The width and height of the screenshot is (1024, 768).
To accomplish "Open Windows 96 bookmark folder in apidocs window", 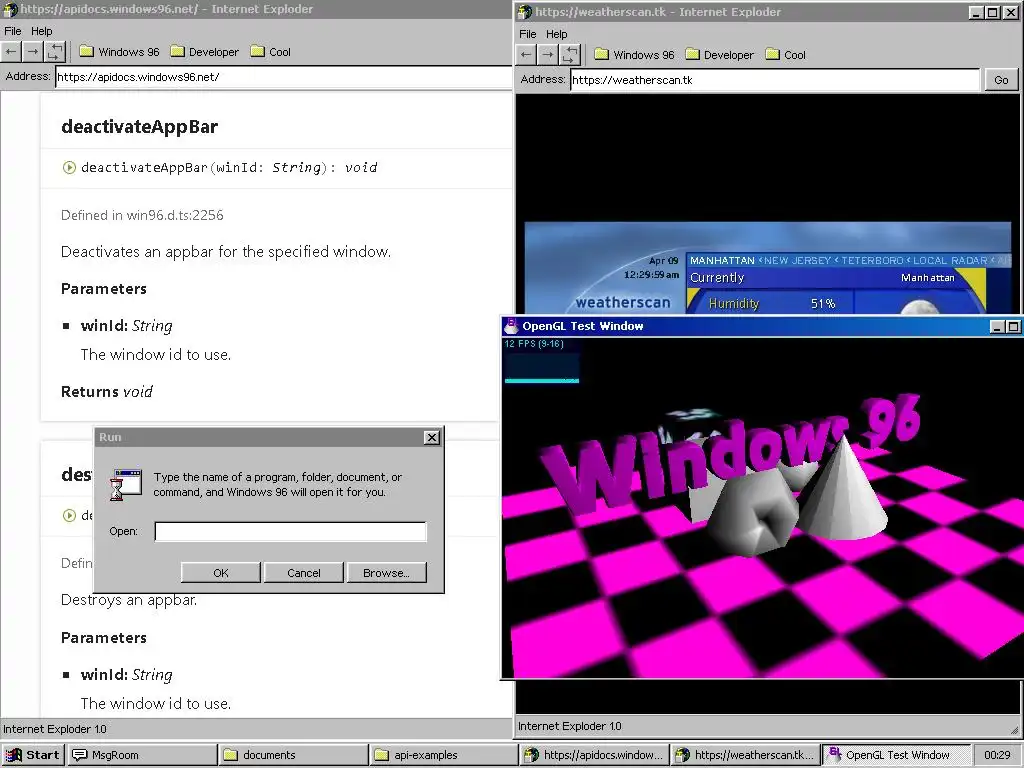I will (x=119, y=52).
